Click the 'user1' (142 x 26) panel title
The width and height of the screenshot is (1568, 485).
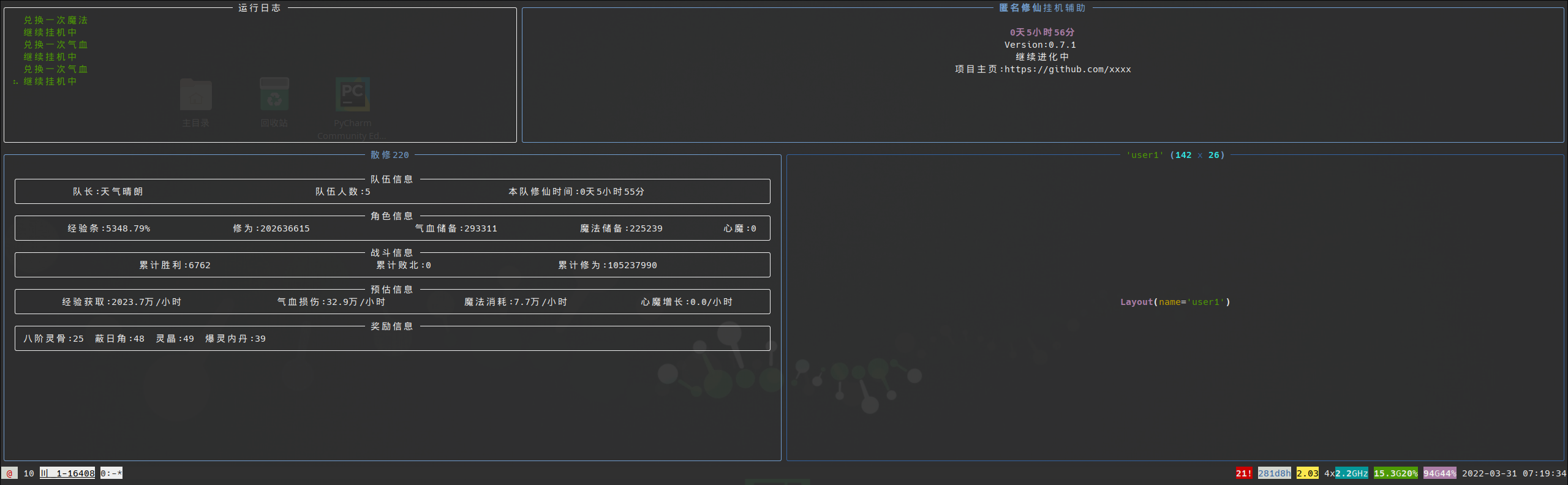coord(1175,155)
